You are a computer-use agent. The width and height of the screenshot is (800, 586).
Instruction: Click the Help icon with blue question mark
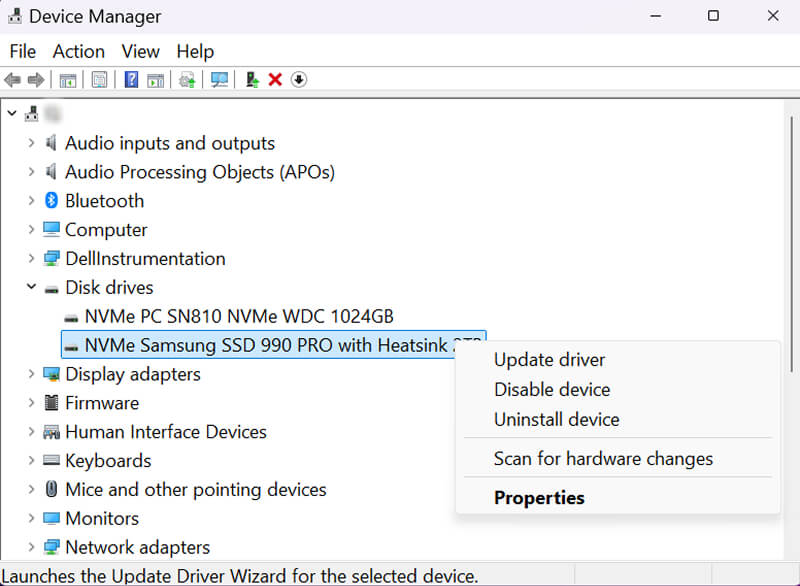pyautogui.click(x=130, y=80)
